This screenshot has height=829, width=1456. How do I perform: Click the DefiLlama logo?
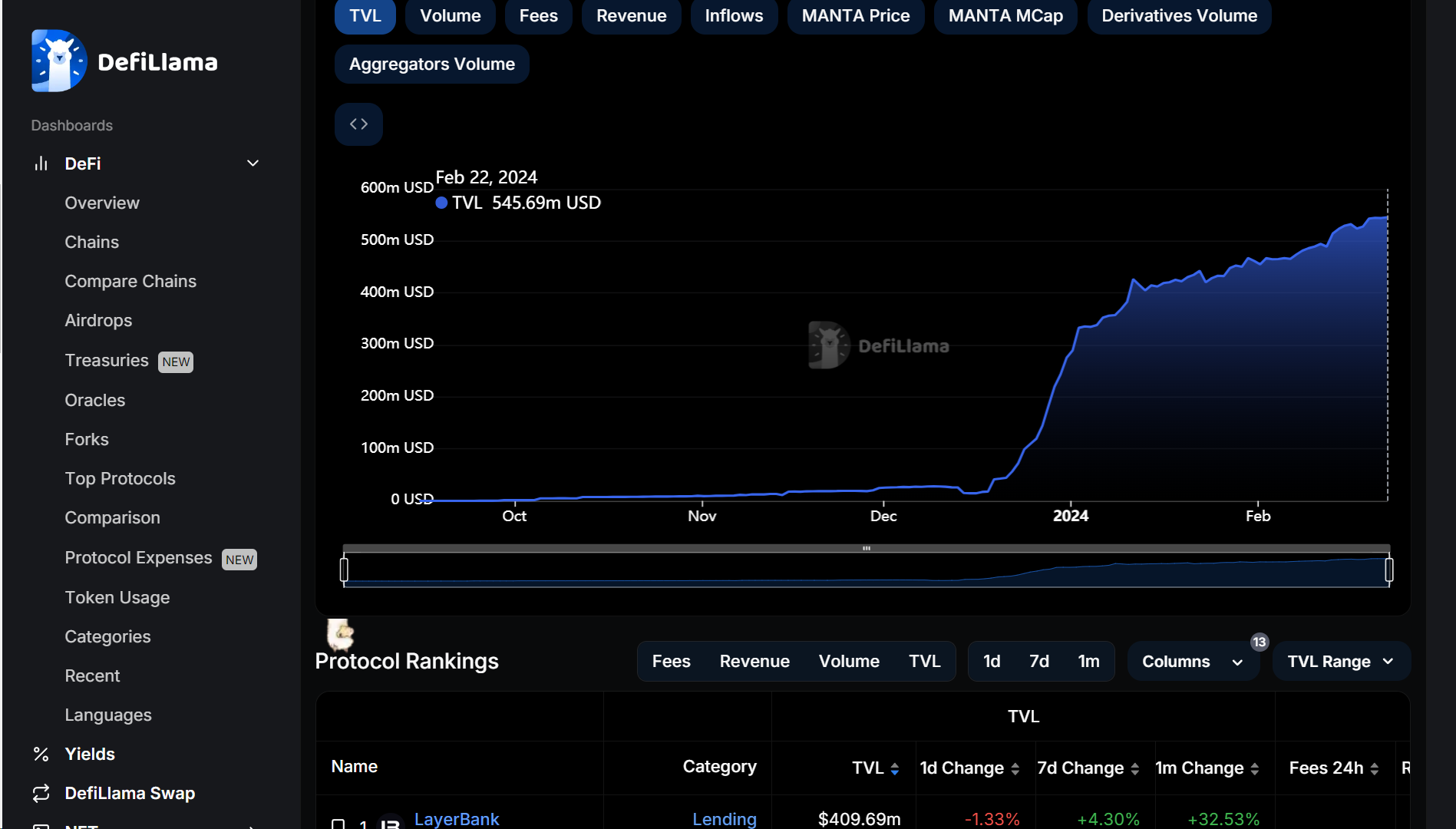[124, 61]
